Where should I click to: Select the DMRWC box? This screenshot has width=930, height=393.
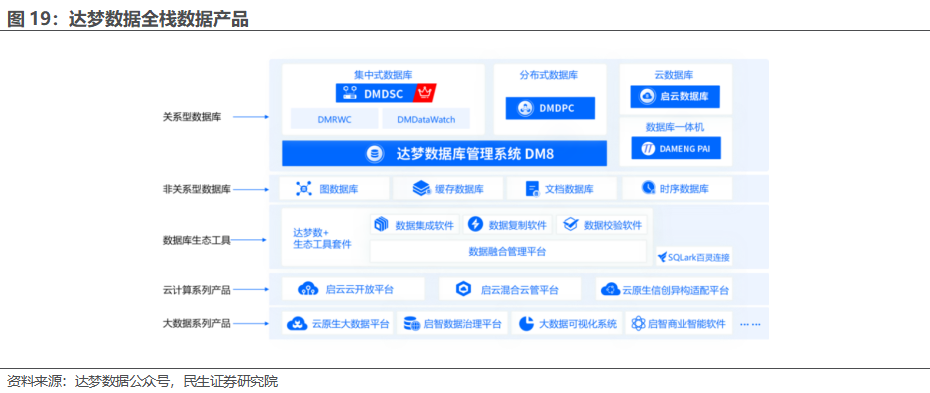point(335,119)
